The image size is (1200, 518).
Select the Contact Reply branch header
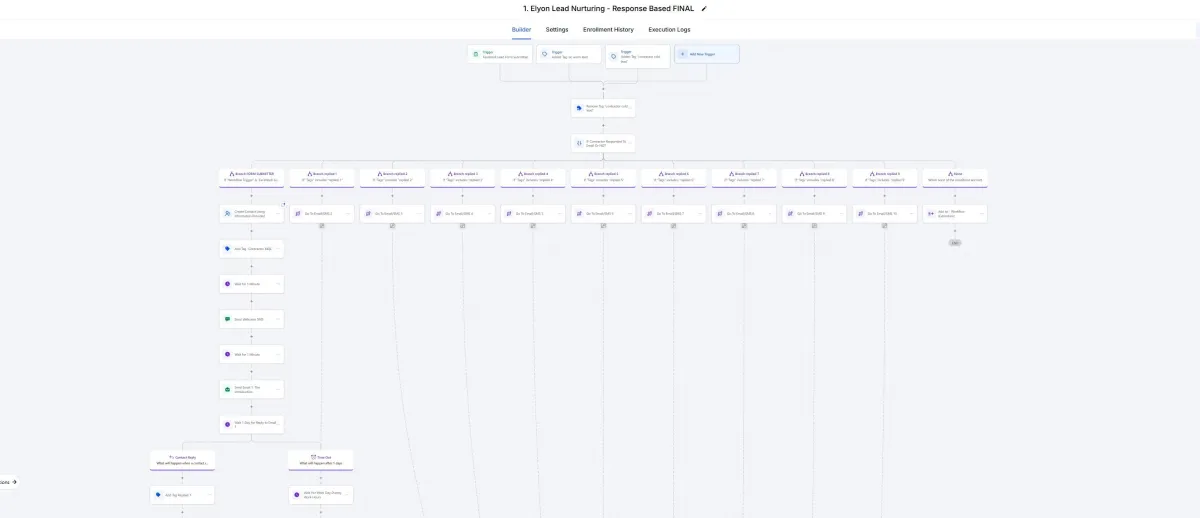click(x=182, y=460)
